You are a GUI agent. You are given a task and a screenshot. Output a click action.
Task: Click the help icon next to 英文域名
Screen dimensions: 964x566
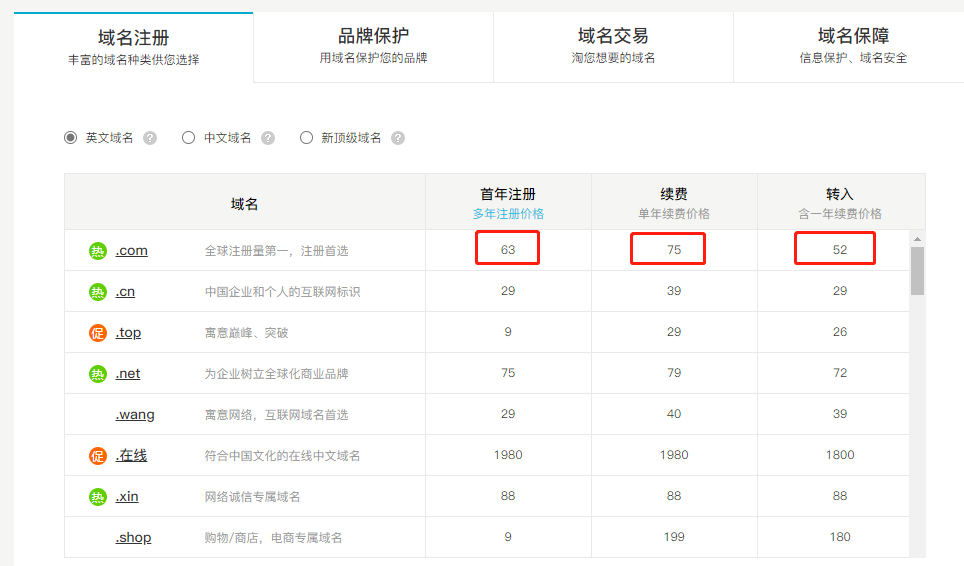(x=150, y=138)
